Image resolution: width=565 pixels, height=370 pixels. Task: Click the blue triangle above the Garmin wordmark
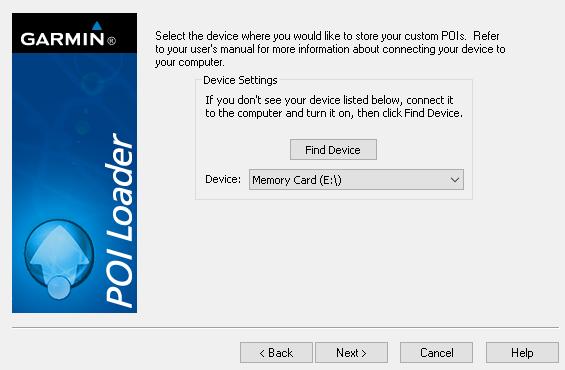coord(97,26)
